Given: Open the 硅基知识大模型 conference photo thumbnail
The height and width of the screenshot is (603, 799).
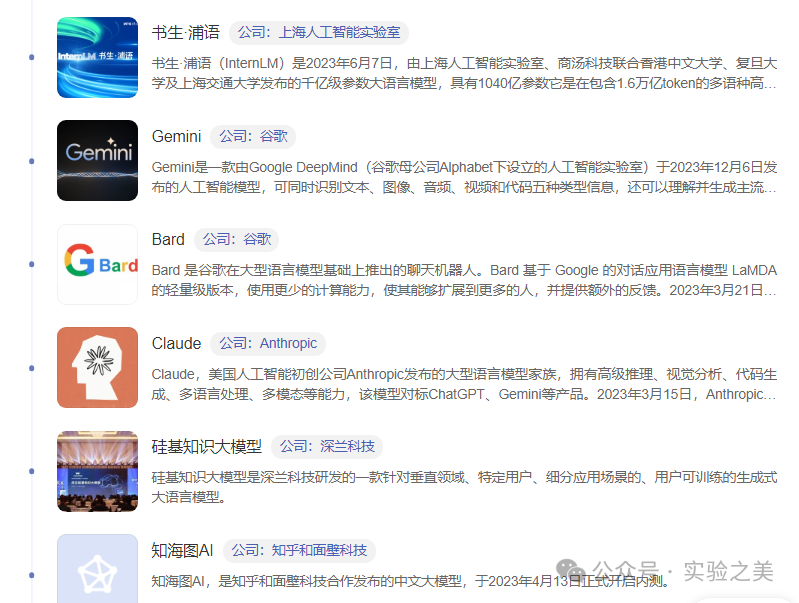Looking at the screenshot, I should [97, 471].
